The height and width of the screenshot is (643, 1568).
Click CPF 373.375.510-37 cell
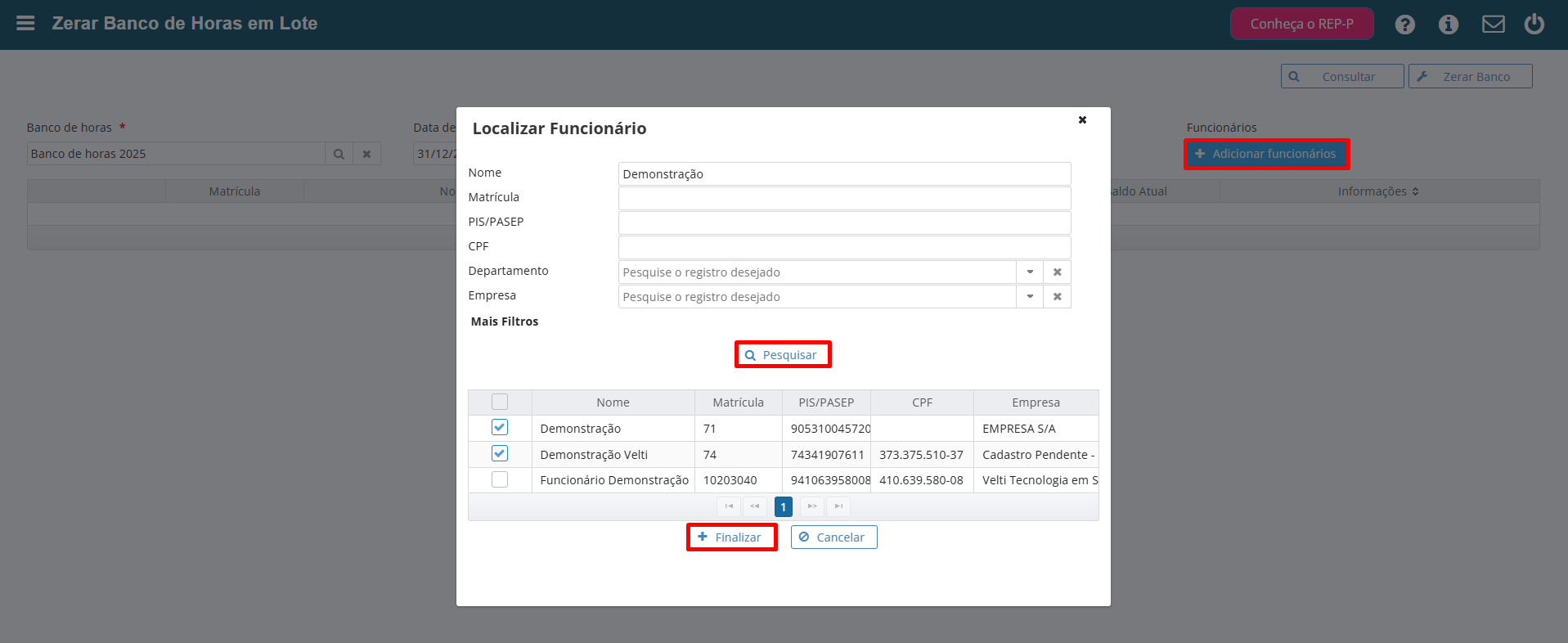coord(922,455)
